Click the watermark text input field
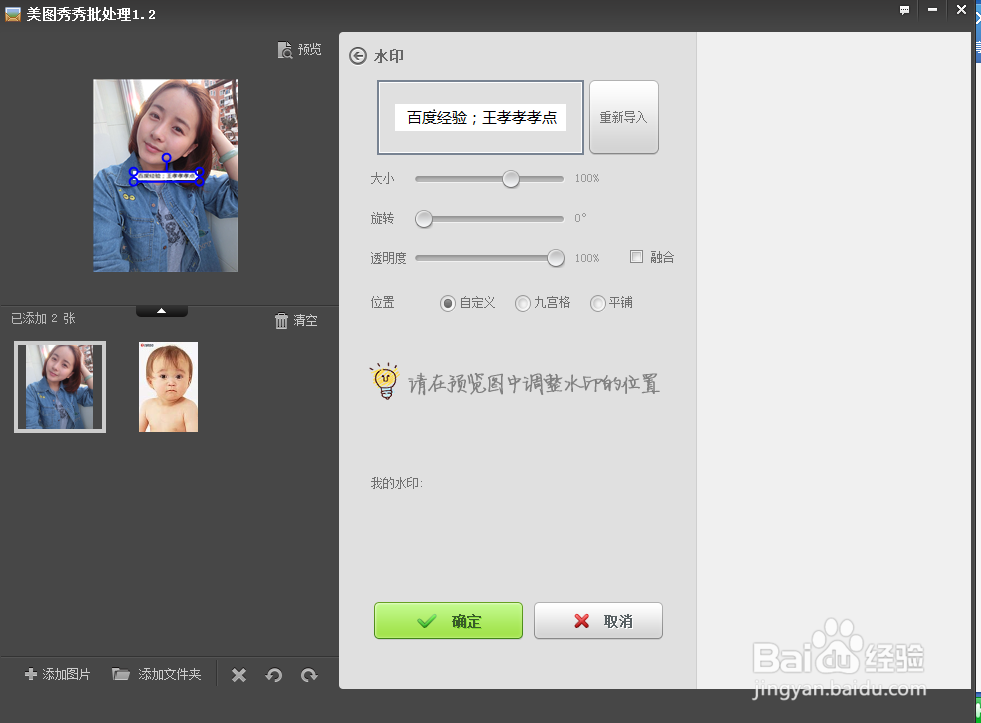Screen dimensions: 981x723 479,116
